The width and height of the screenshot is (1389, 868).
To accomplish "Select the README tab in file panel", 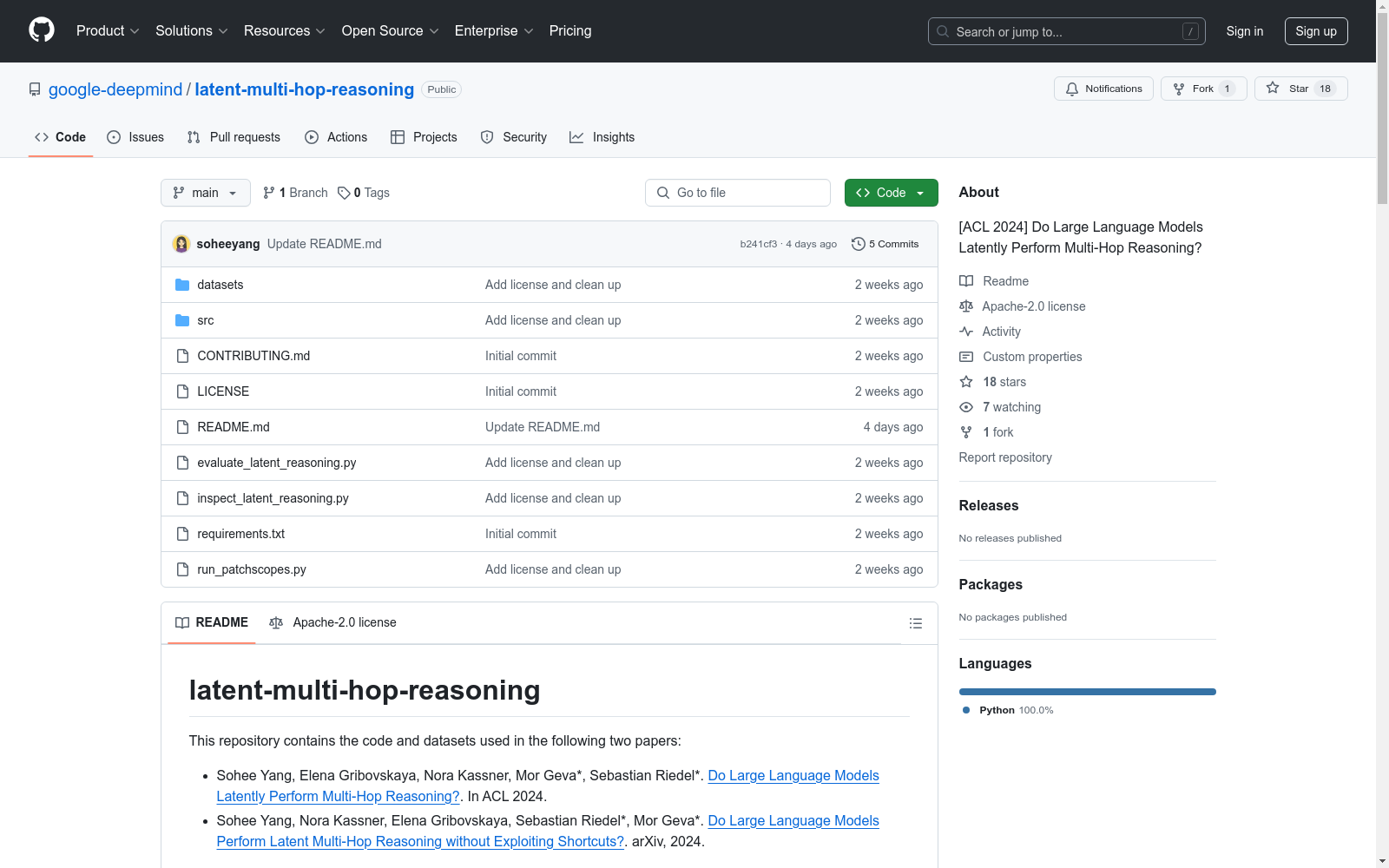I will click(x=212, y=622).
